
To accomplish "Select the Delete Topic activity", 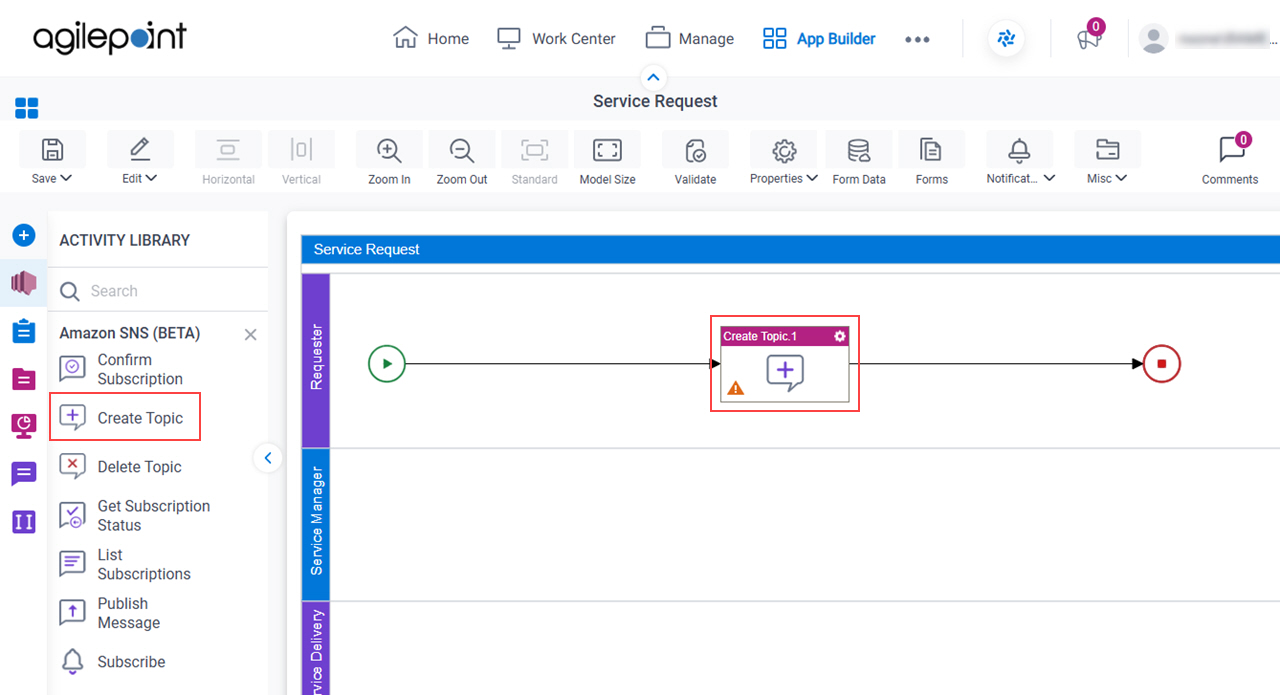I will pyautogui.click(x=123, y=467).
